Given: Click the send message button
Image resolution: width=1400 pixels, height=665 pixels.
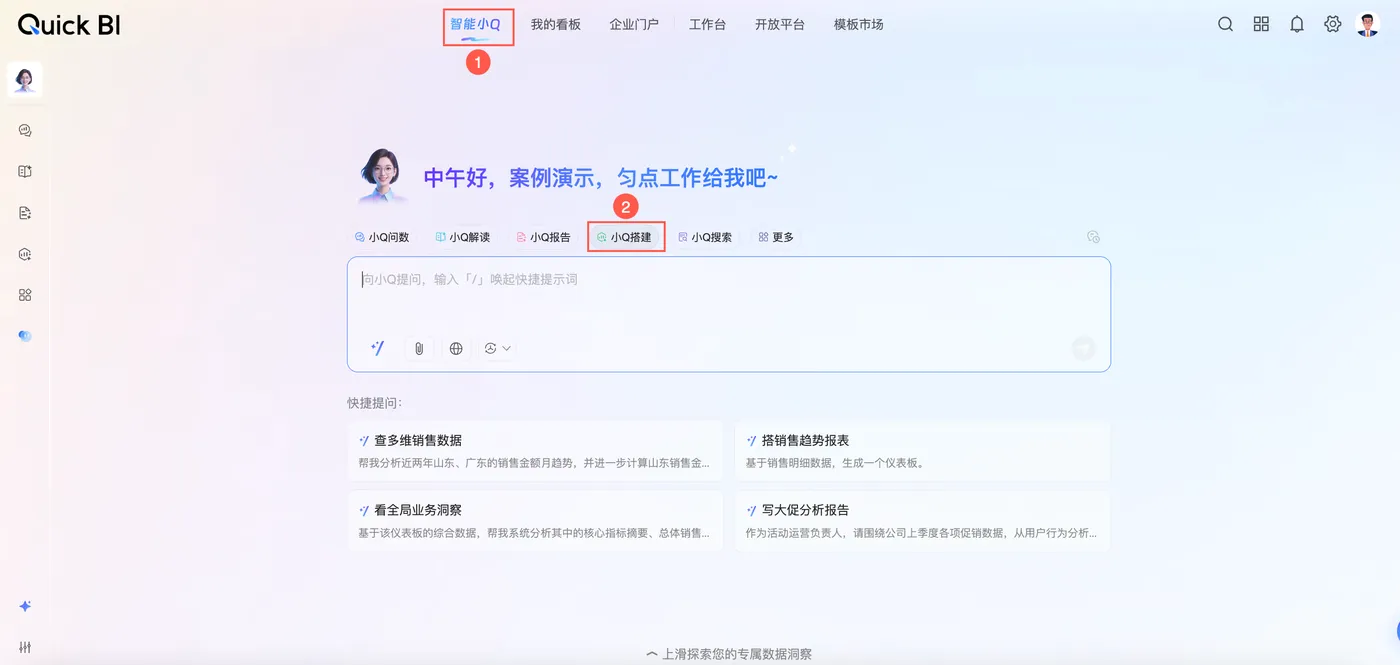Looking at the screenshot, I should pyautogui.click(x=1083, y=348).
